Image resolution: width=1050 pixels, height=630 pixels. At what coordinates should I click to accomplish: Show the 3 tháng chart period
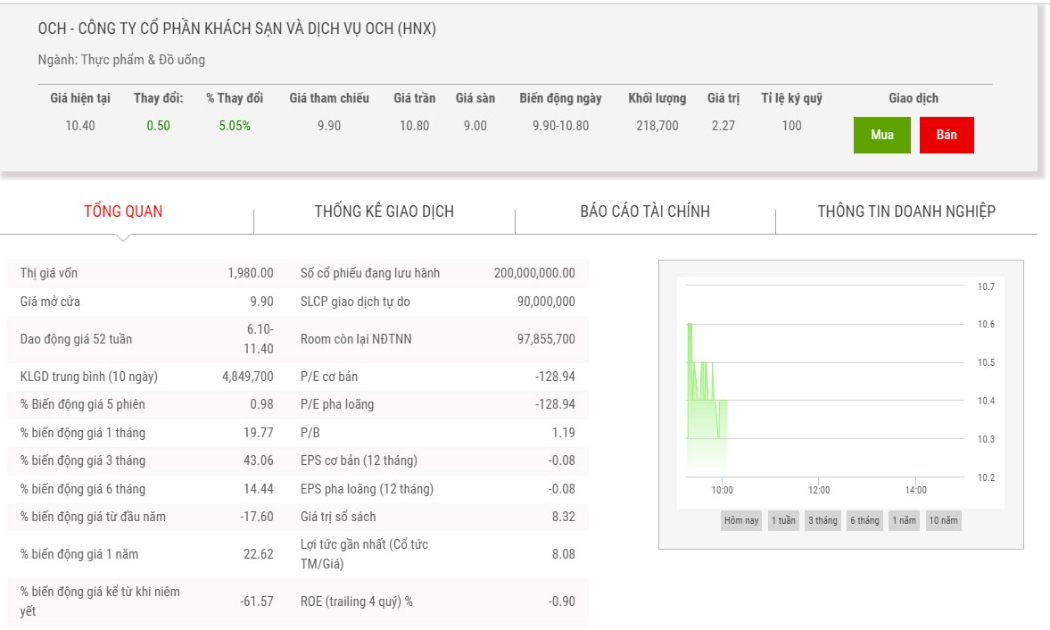tap(822, 521)
